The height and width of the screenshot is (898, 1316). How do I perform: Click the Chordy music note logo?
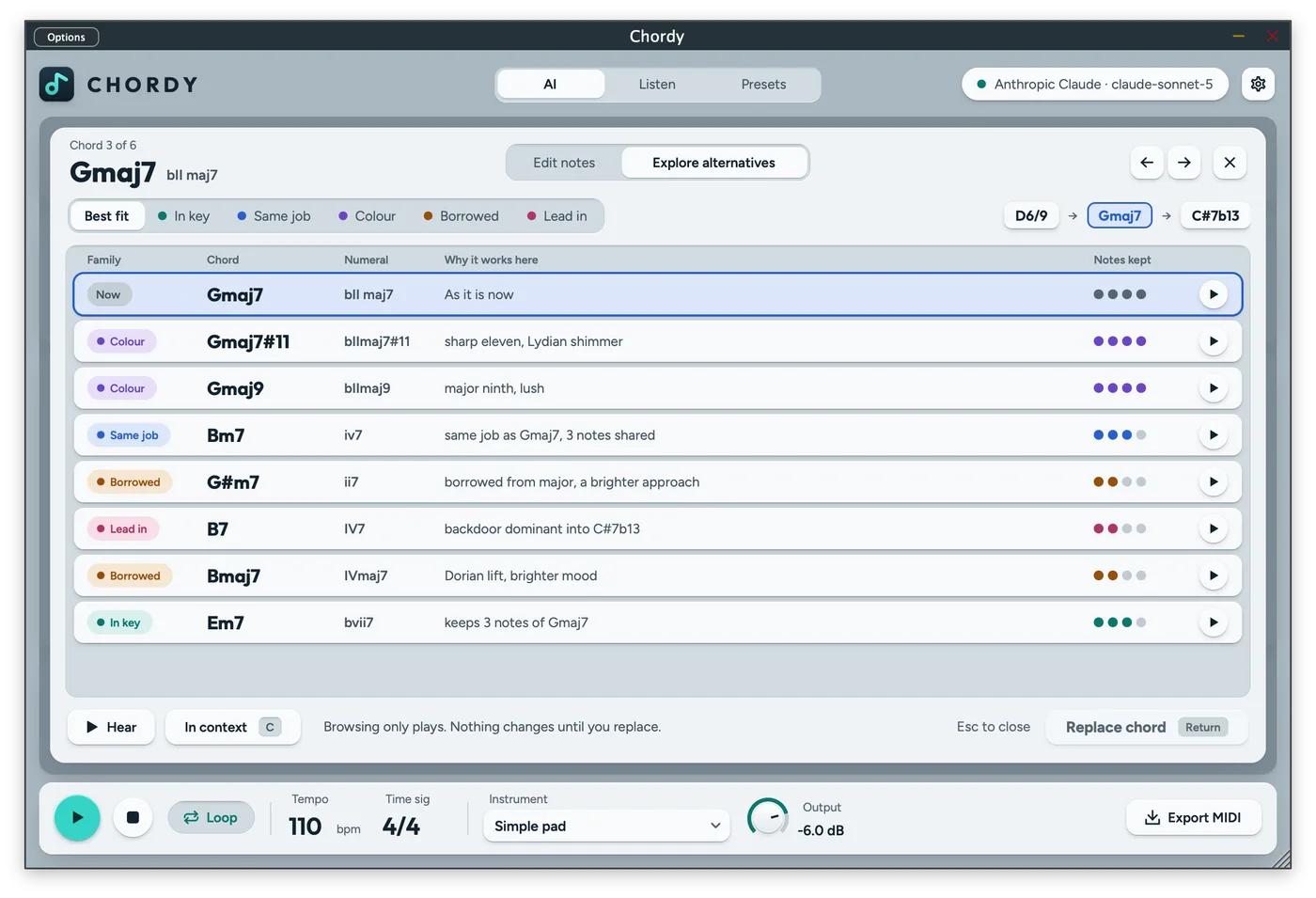pos(56,85)
